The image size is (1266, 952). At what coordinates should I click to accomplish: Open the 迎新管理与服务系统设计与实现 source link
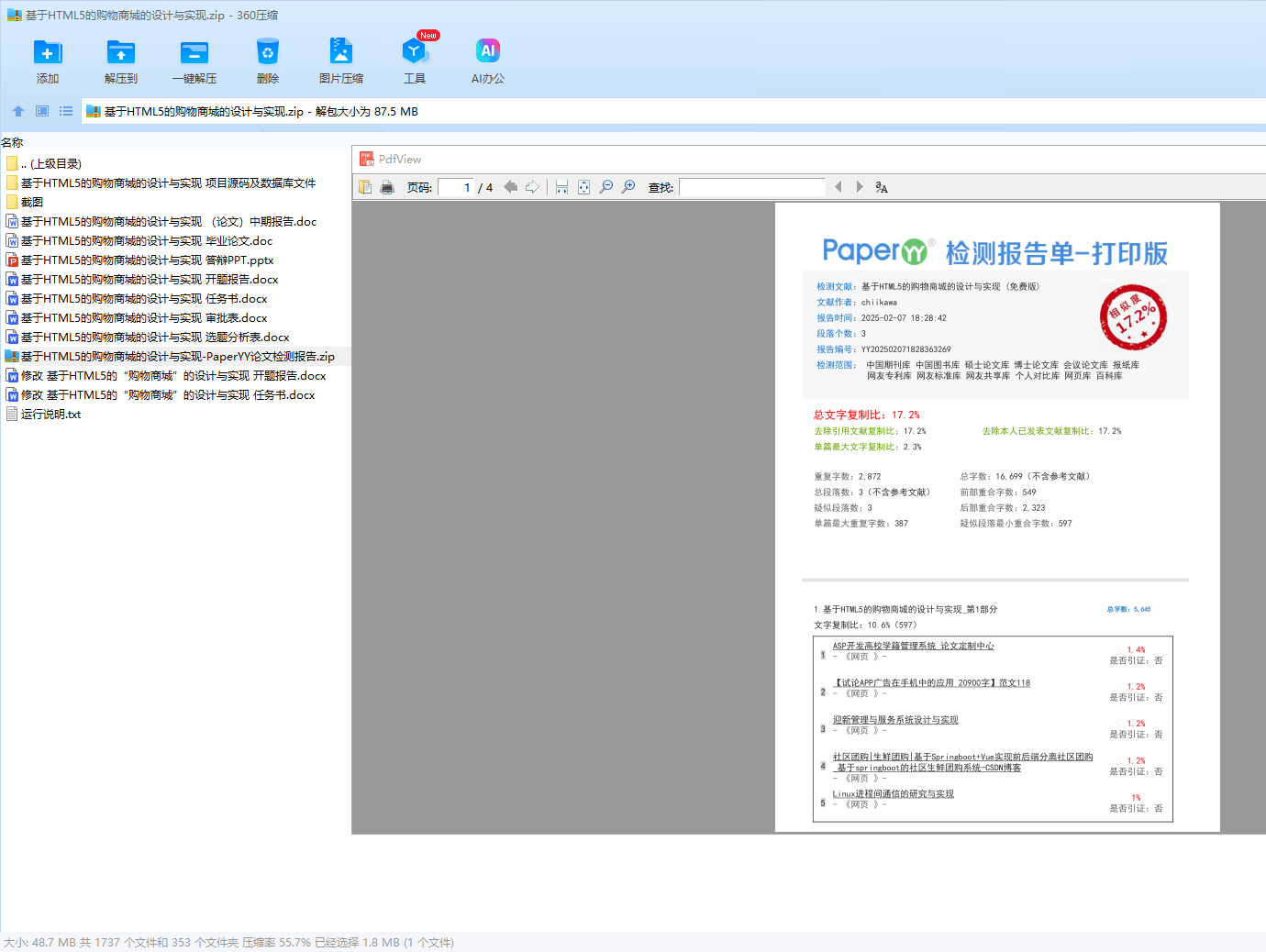895,720
